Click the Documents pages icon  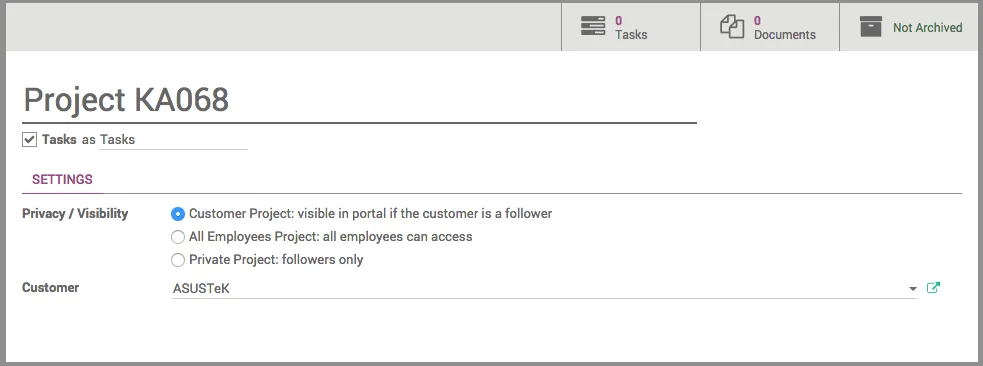click(x=732, y=27)
